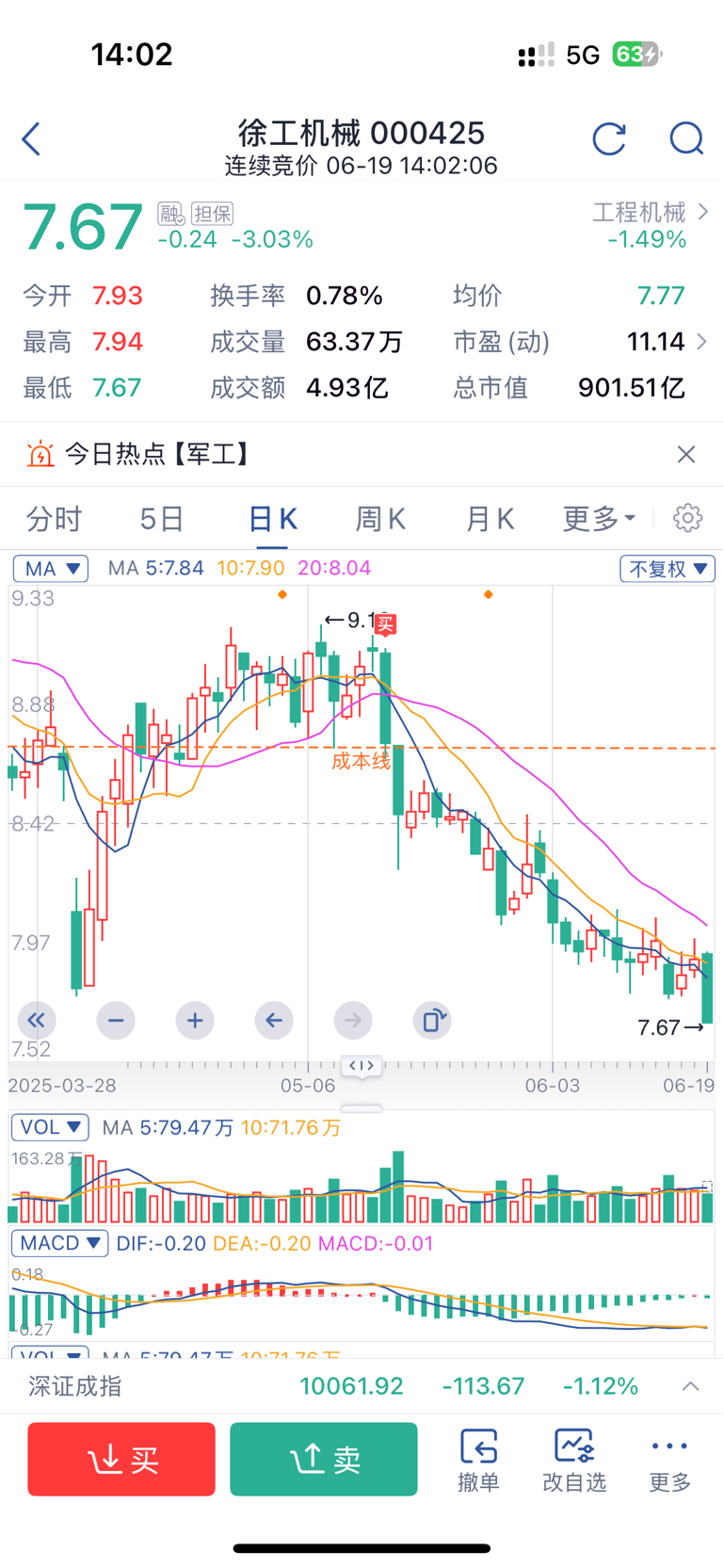
Task: Select the 日K tab
Action: [272, 518]
